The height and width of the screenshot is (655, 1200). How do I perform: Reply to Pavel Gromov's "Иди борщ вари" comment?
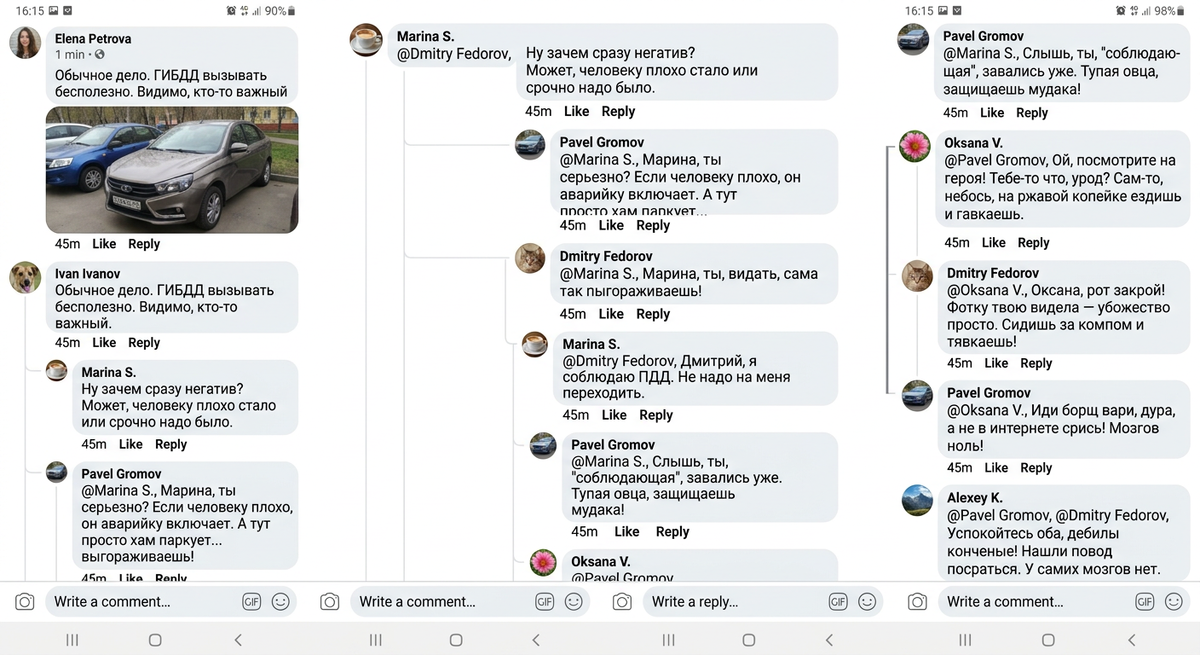[x=1036, y=468]
